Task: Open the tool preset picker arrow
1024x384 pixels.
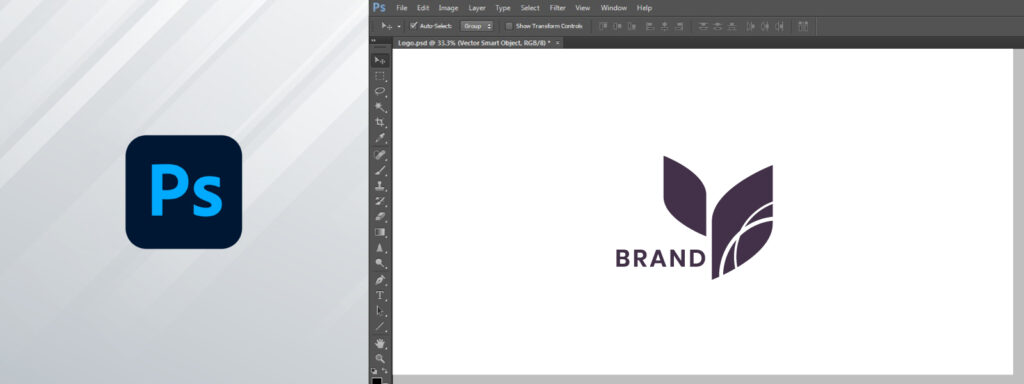Action: pyautogui.click(x=399, y=27)
